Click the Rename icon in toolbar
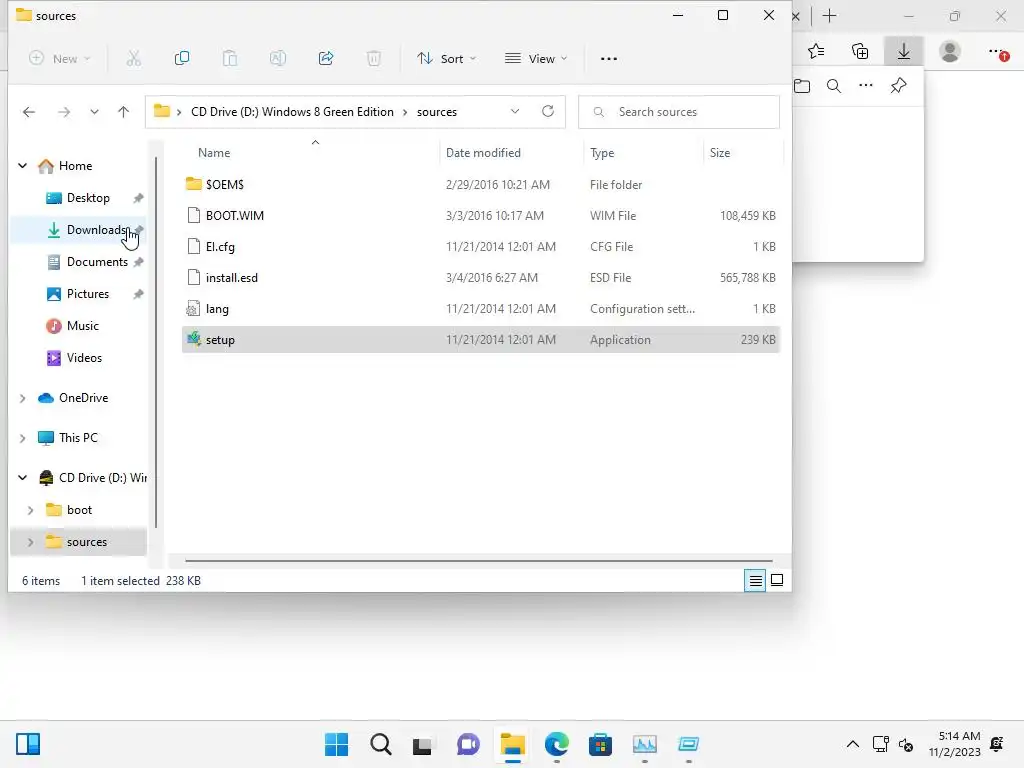1024x768 pixels. 278,59
